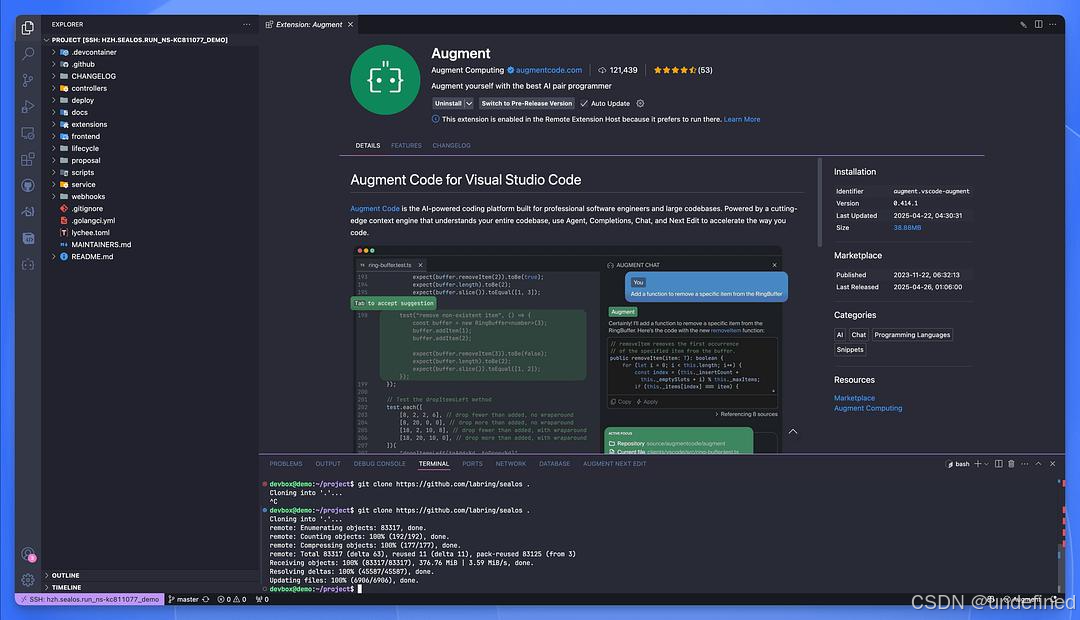Toggle the Auto Update checkbox
Screen dimensions: 1080x620
[584, 103]
